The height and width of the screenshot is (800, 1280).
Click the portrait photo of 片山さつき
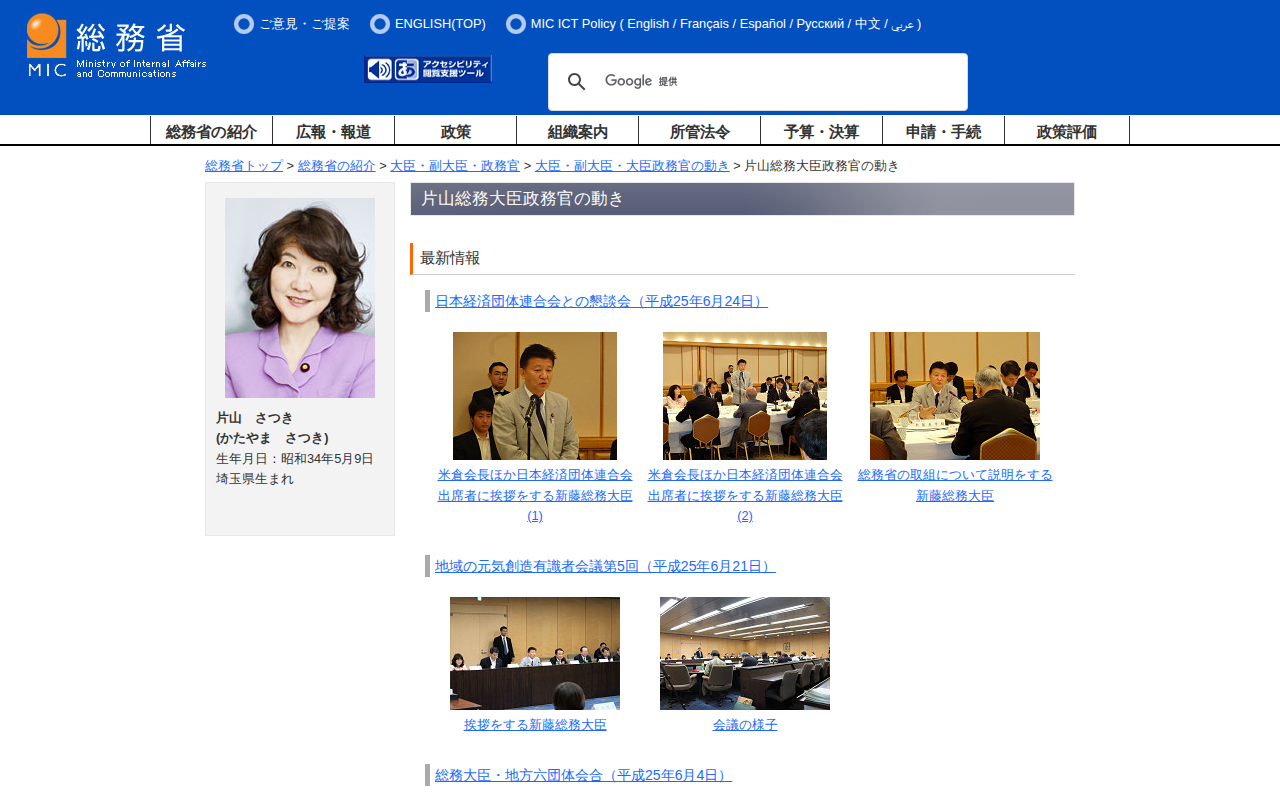(300, 298)
